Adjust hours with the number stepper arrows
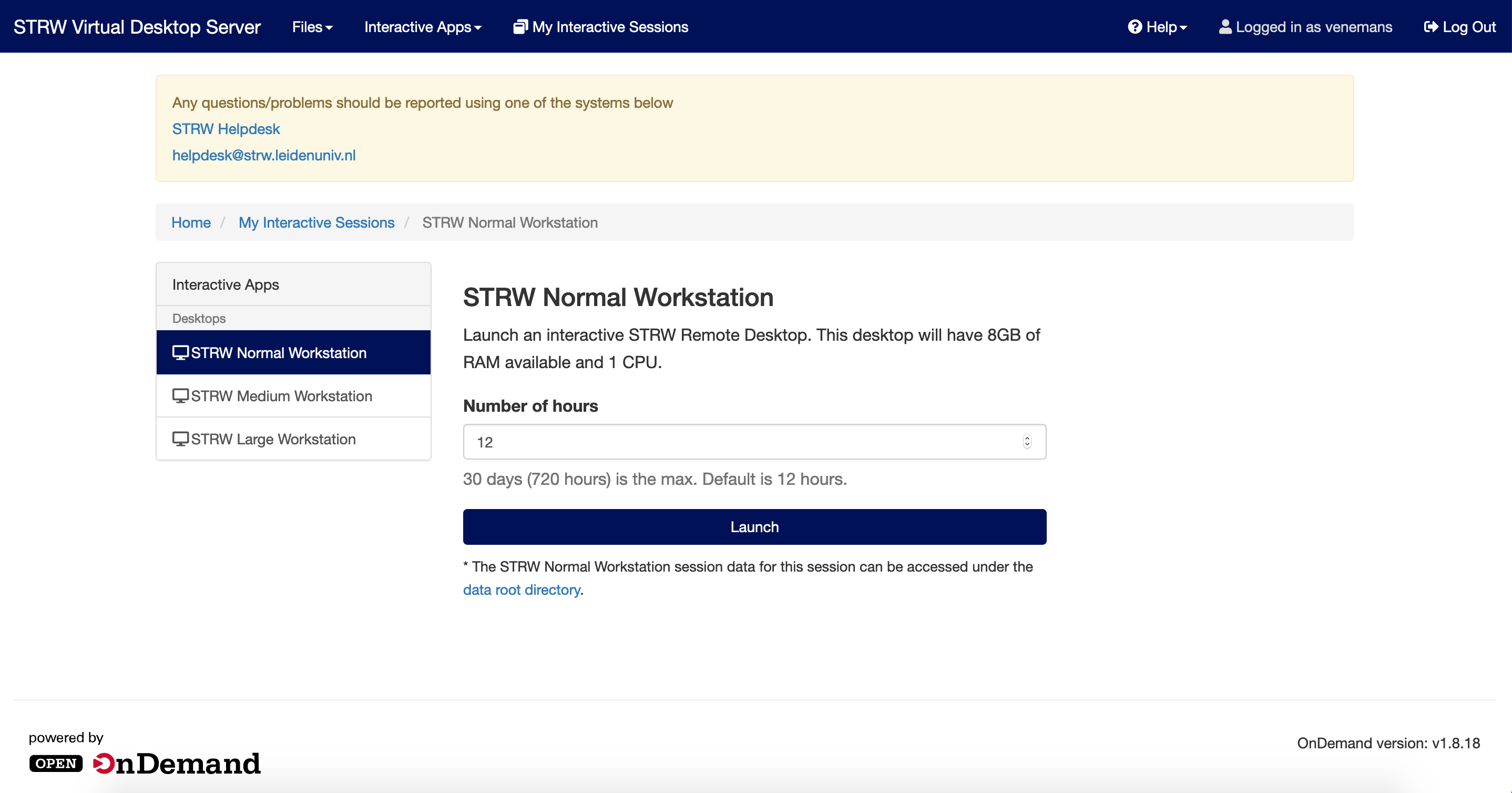The width and height of the screenshot is (1512, 793). point(1027,441)
